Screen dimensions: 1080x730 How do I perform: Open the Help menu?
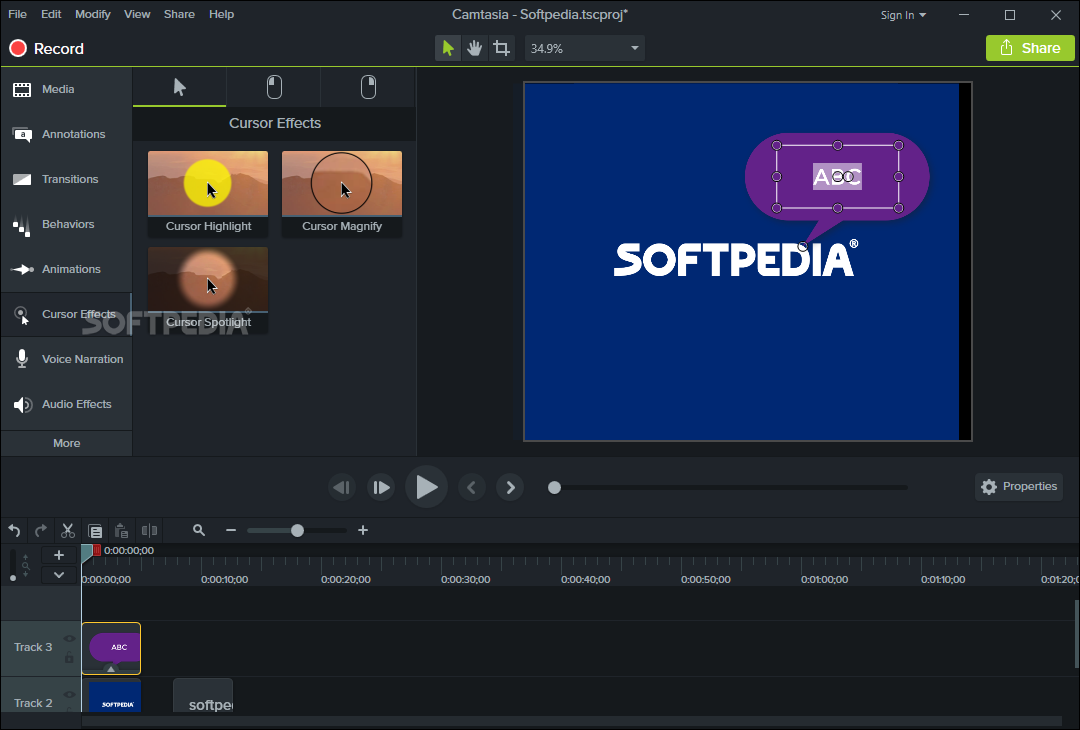(221, 14)
